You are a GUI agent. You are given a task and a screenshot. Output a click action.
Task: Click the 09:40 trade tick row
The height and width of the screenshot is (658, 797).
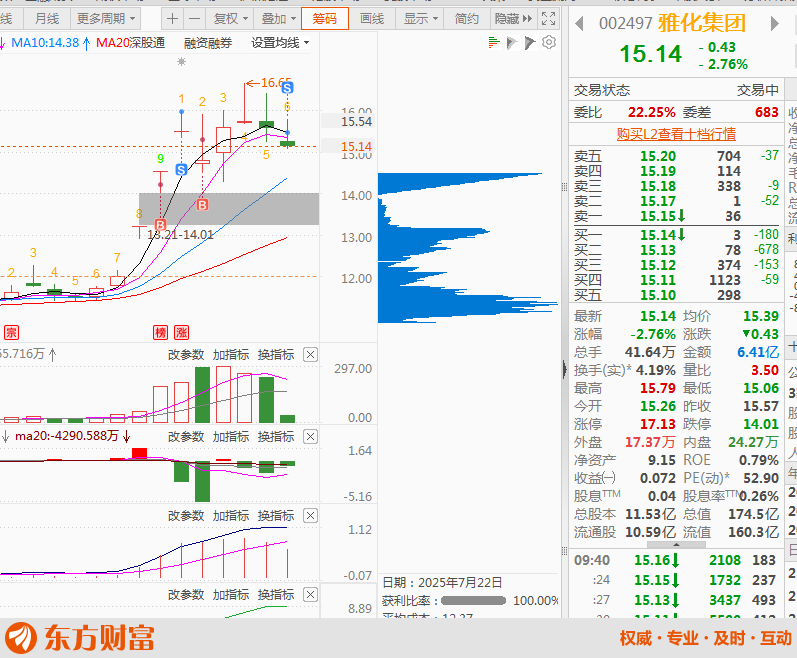[x=676, y=560]
